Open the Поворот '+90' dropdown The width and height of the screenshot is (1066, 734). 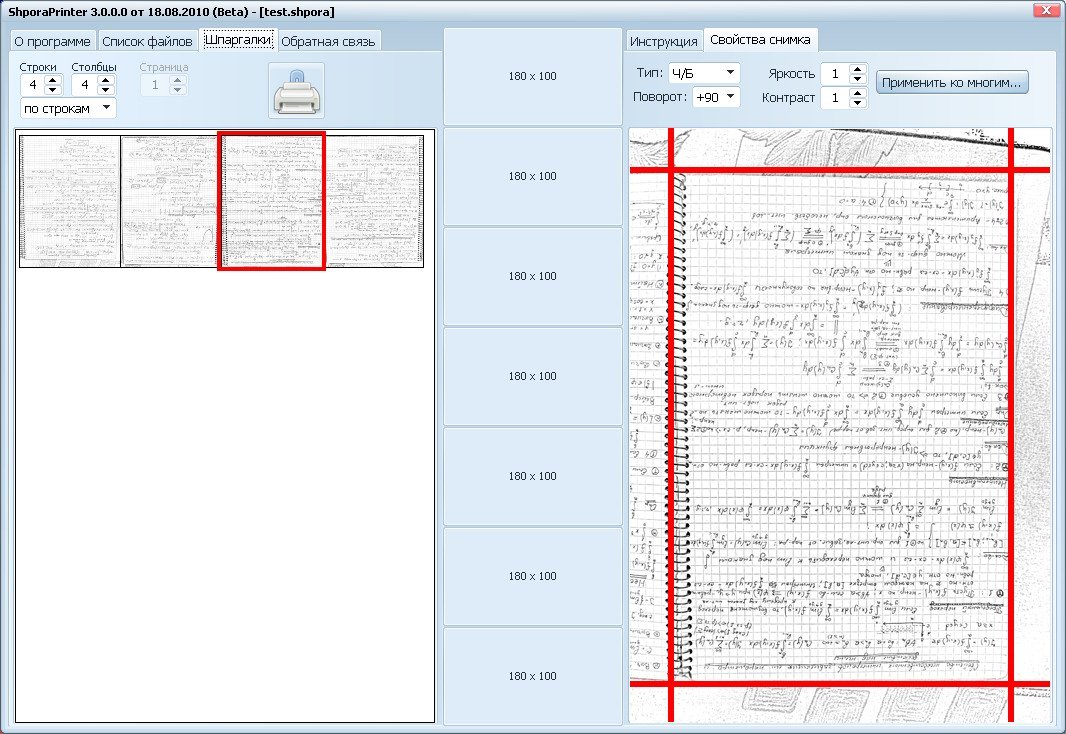point(716,97)
